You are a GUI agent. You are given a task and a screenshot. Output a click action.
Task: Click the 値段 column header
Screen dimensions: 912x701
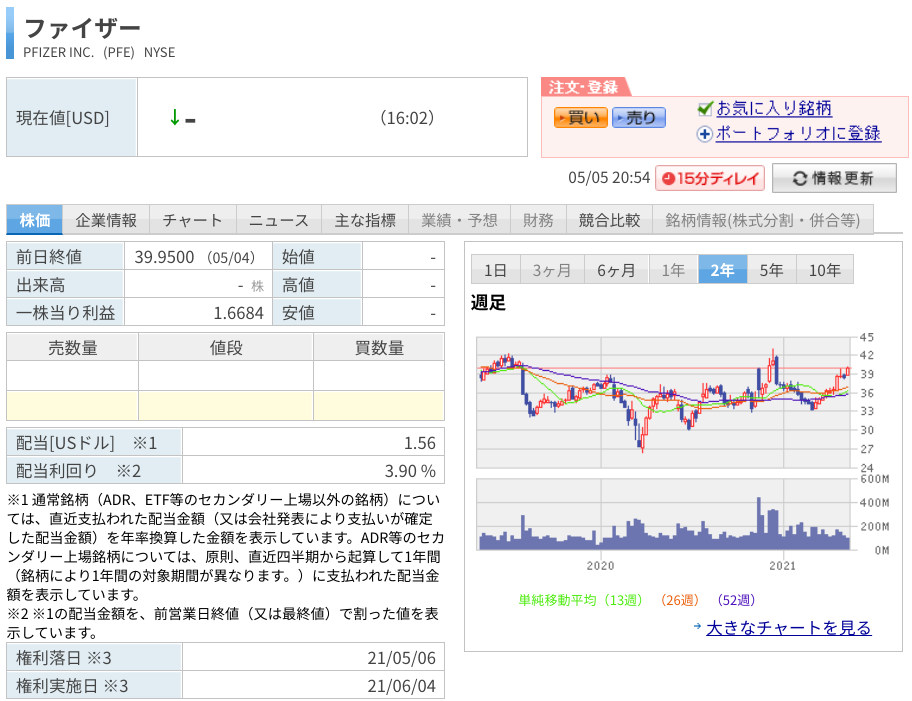226,347
